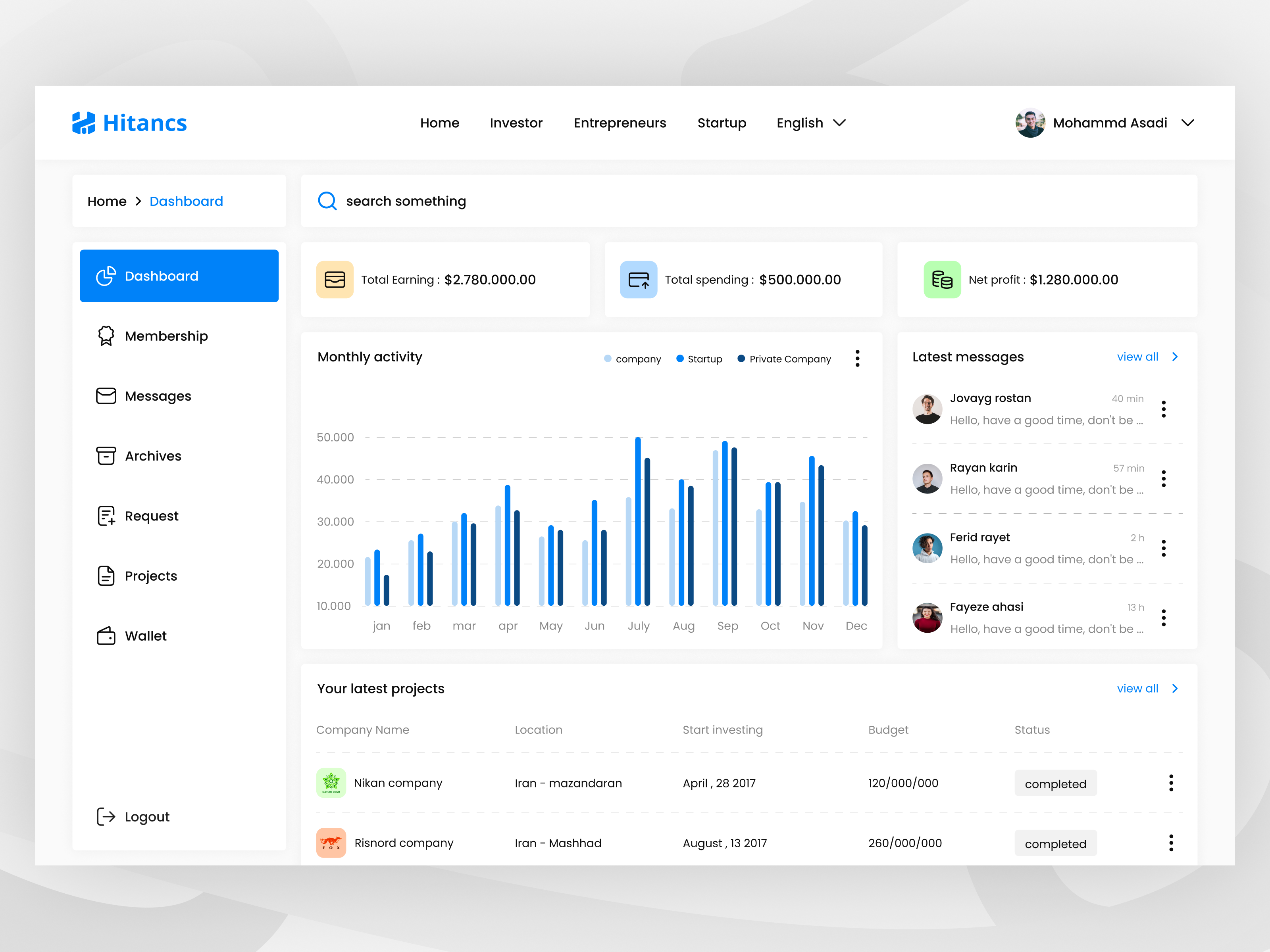Click the Projects file icon
Viewport: 1270px width, 952px height.
106,576
